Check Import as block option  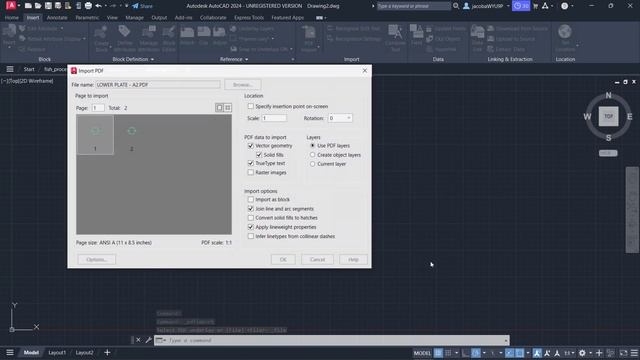(x=251, y=200)
